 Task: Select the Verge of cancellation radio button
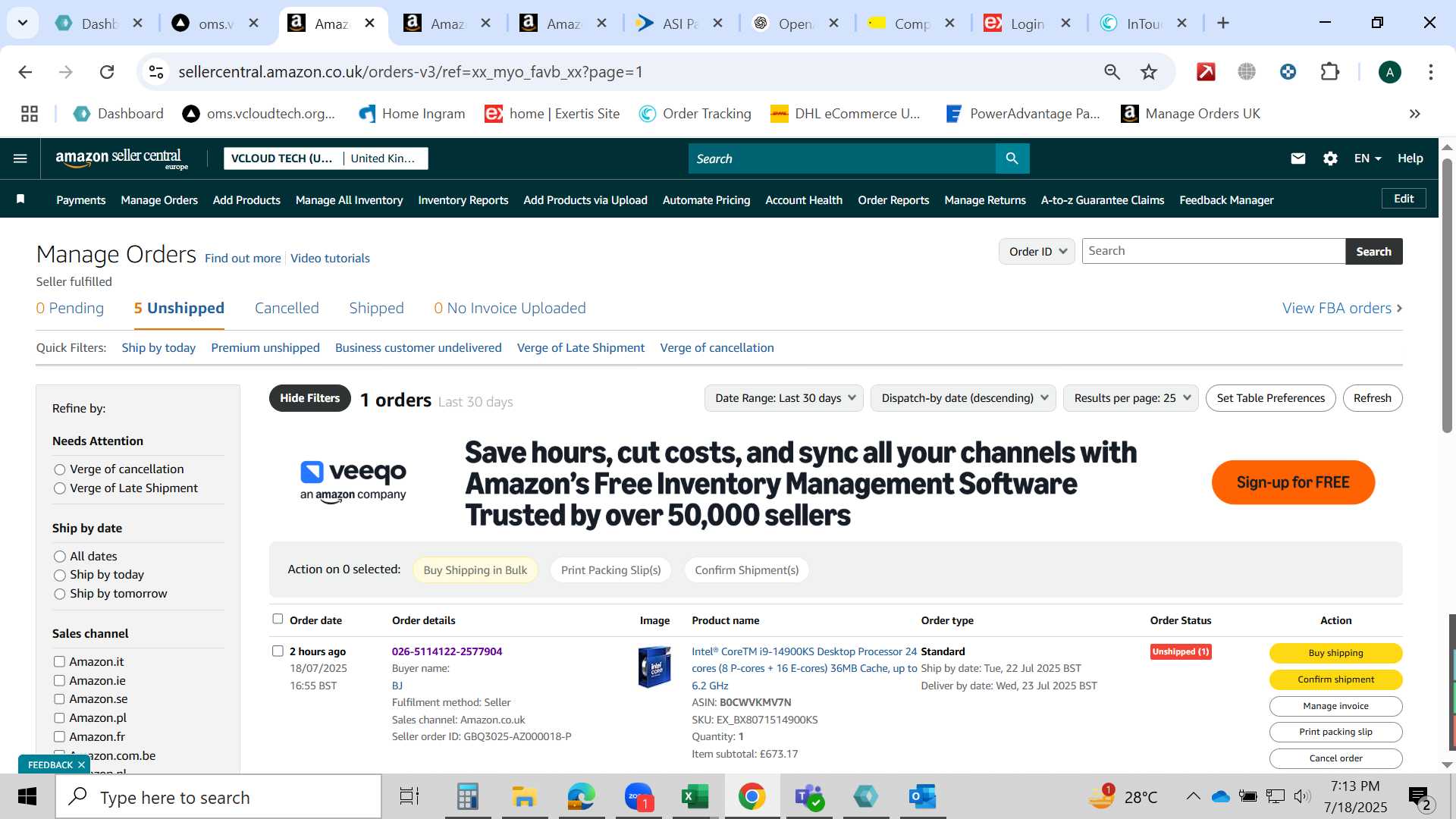(x=60, y=470)
